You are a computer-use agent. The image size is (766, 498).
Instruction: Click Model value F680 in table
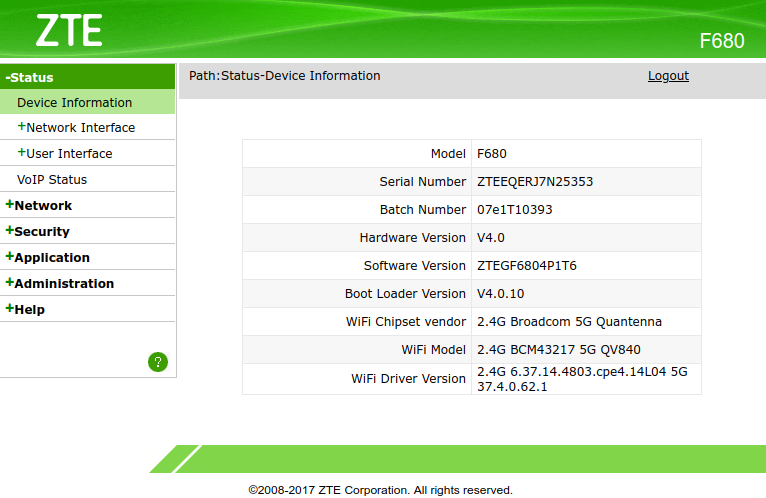[491, 153]
